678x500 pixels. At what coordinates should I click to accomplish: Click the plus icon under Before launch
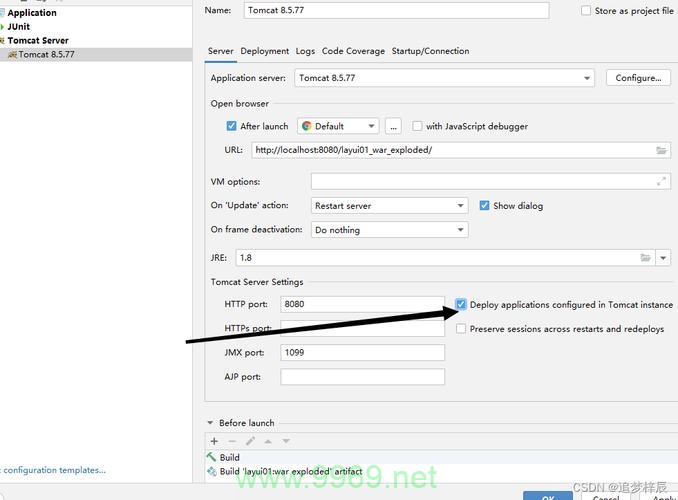click(214, 441)
